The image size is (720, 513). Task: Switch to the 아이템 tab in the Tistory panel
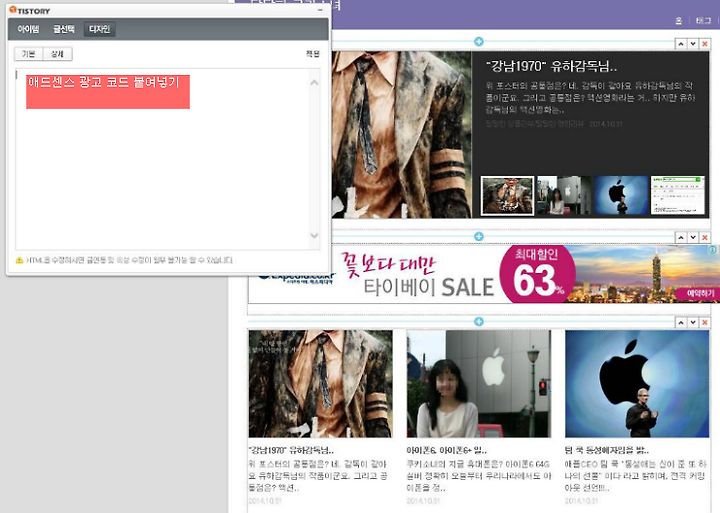(x=28, y=29)
